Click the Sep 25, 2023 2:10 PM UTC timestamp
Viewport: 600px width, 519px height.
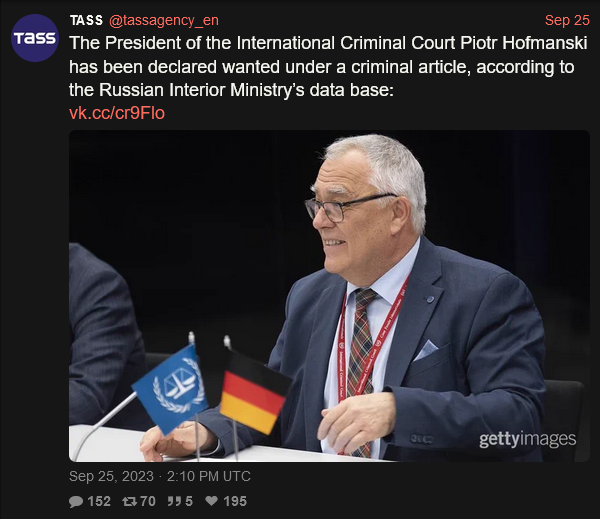tap(160, 477)
